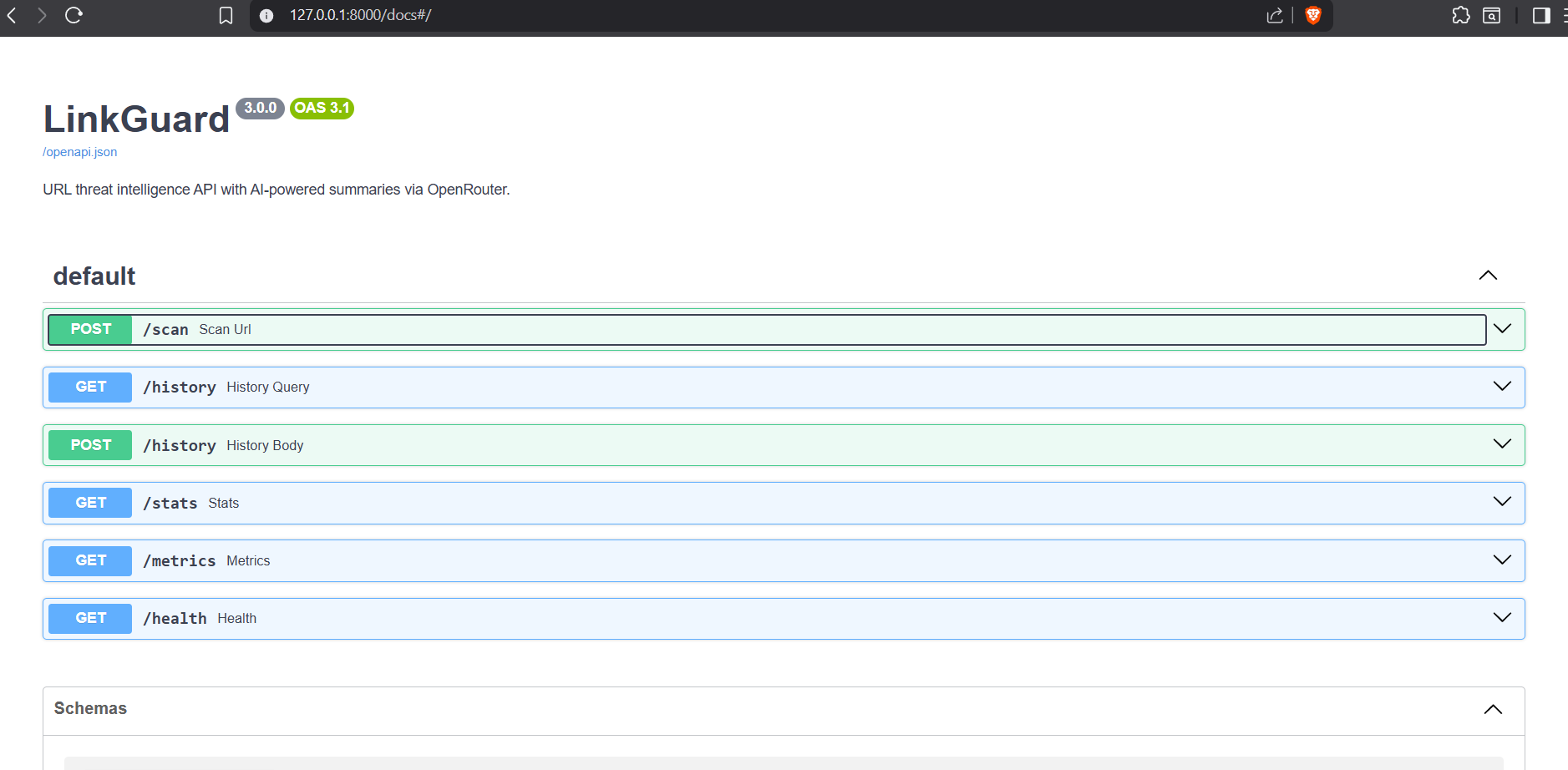1568x770 pixels.
Task: View site information icon
Action: [266, 16]
